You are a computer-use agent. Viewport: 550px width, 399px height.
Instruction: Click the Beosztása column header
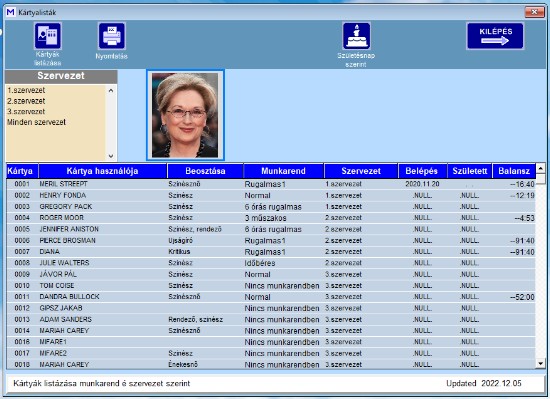(x=205, y=171)
